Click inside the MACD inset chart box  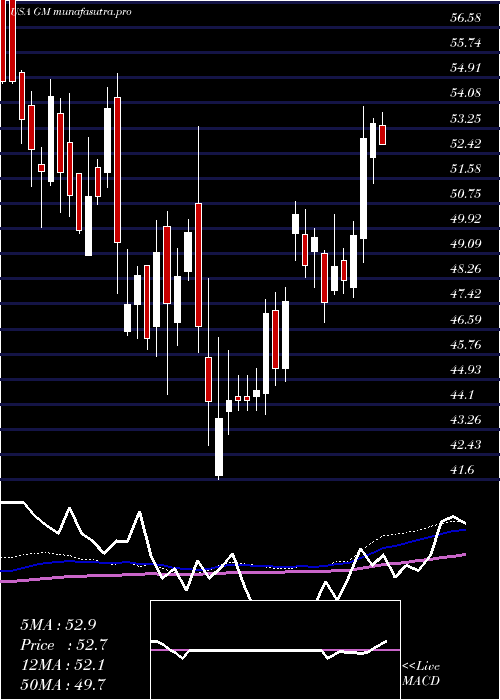click(275, 650)
